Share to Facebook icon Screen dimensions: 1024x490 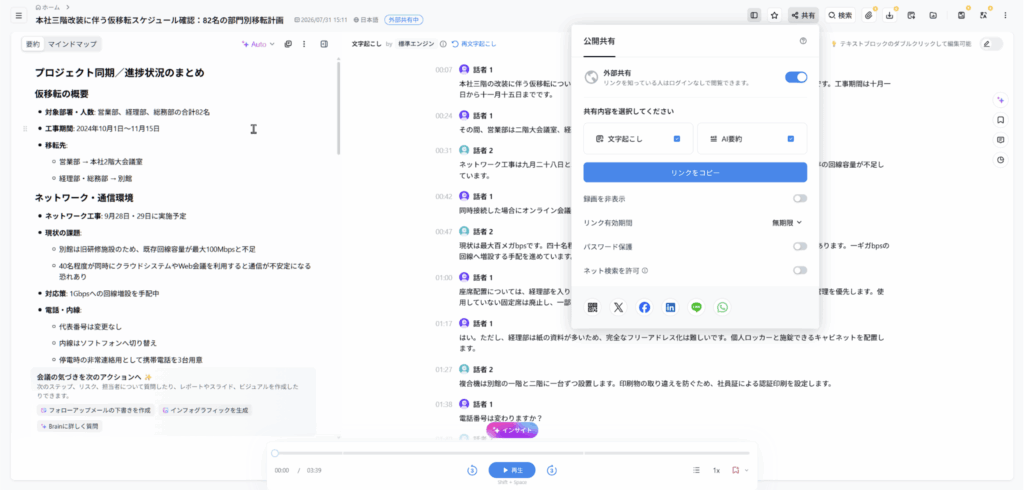click(644, 307)
